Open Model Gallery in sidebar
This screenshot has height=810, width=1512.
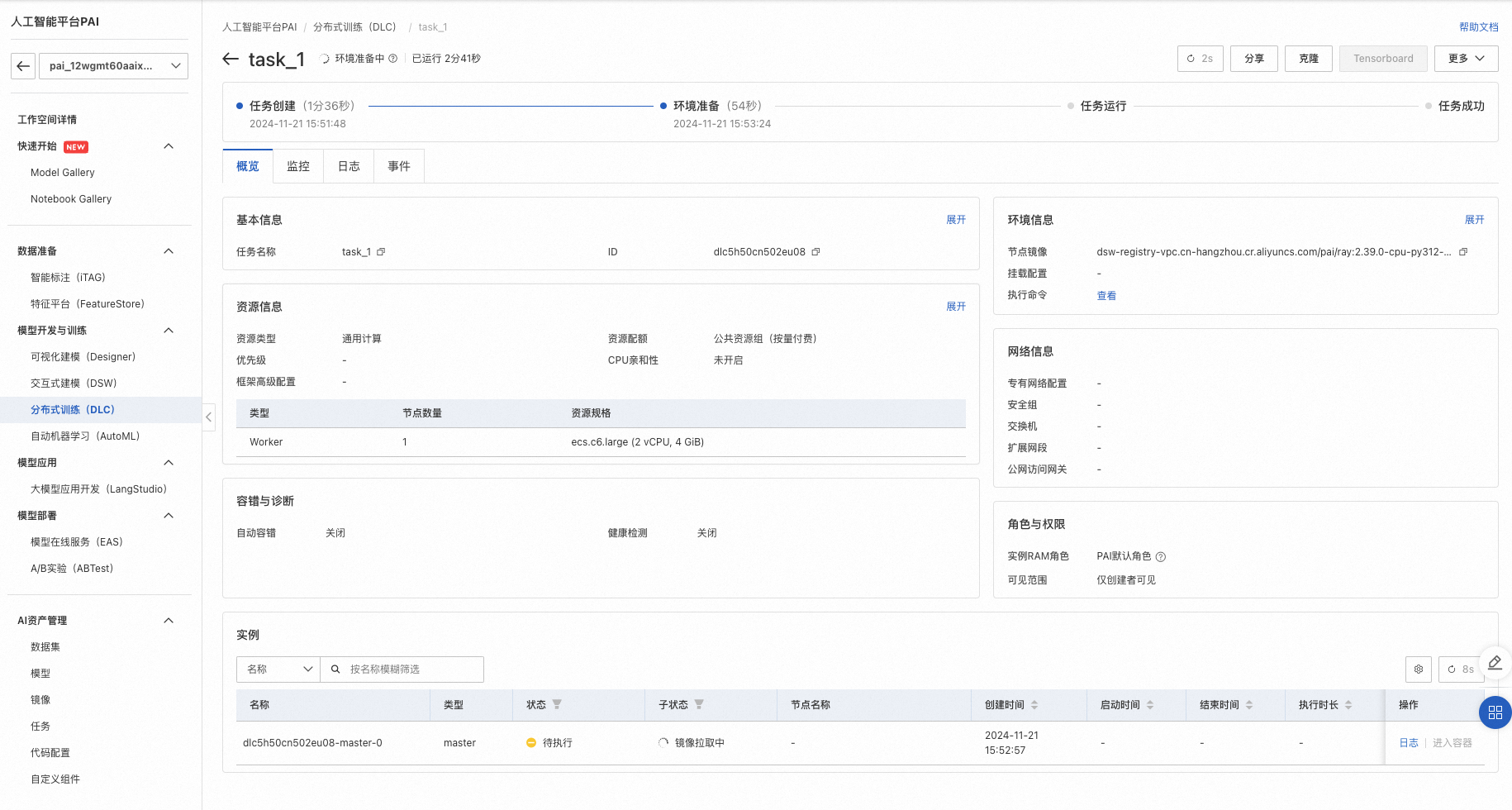(x=63, y=173)
